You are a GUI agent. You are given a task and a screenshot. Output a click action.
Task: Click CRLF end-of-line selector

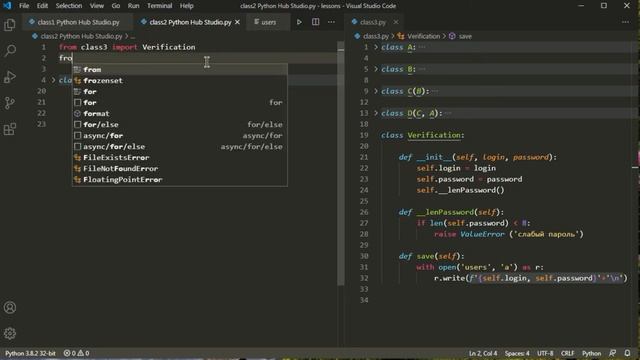567,353
